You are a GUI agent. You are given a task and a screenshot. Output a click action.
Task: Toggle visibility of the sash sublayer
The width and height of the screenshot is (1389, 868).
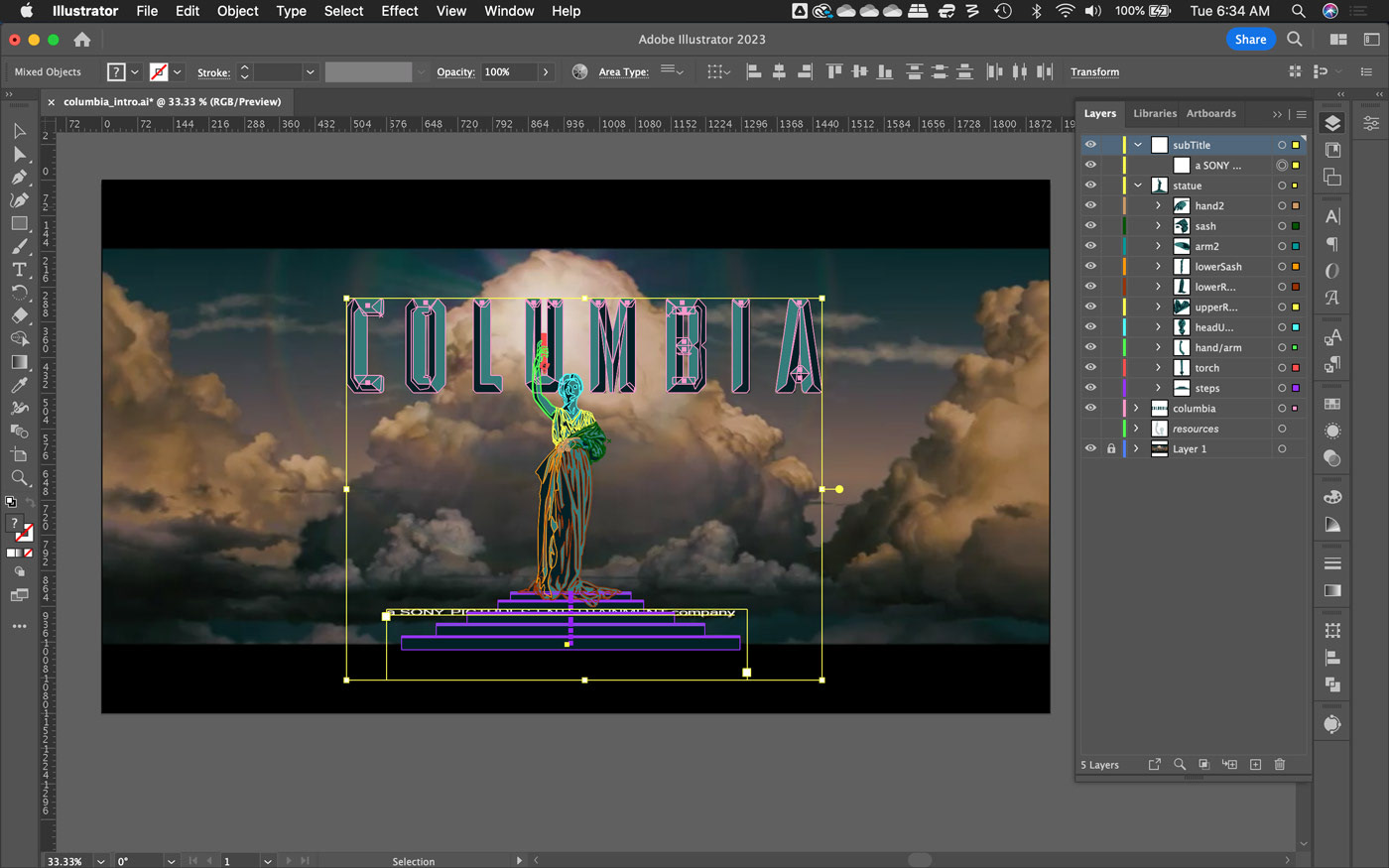1090,226
